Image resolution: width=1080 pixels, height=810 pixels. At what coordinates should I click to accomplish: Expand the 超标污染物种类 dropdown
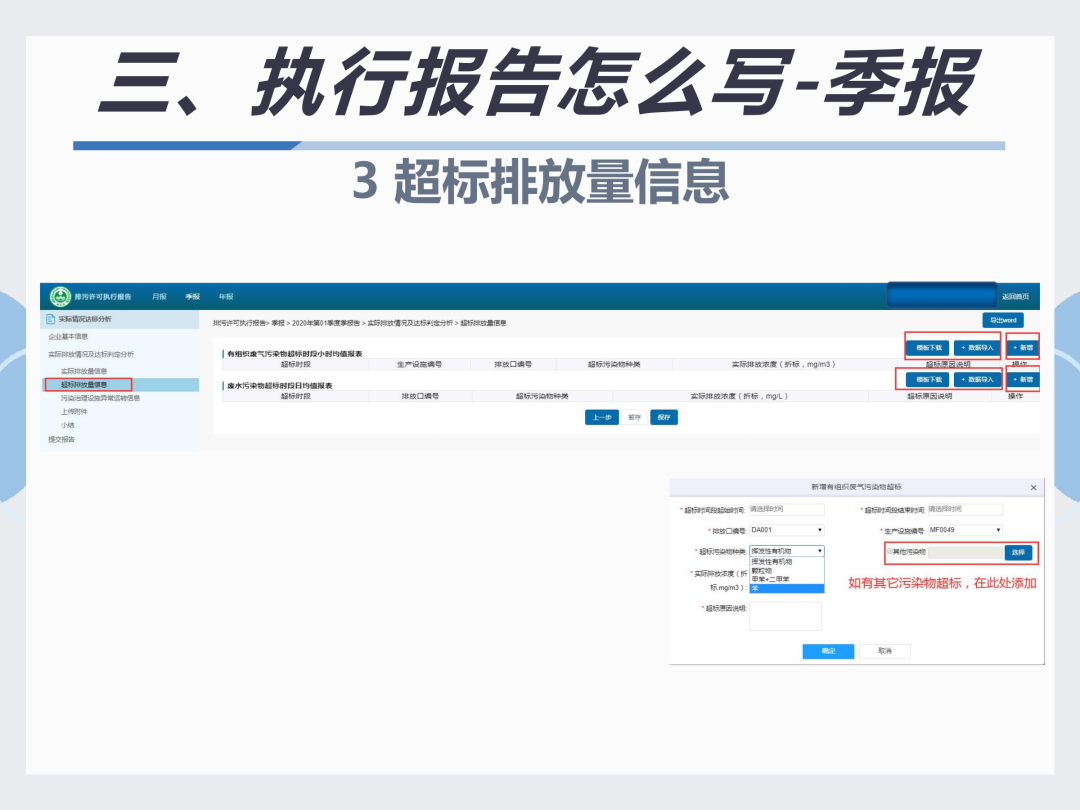(x=787, y=551)
